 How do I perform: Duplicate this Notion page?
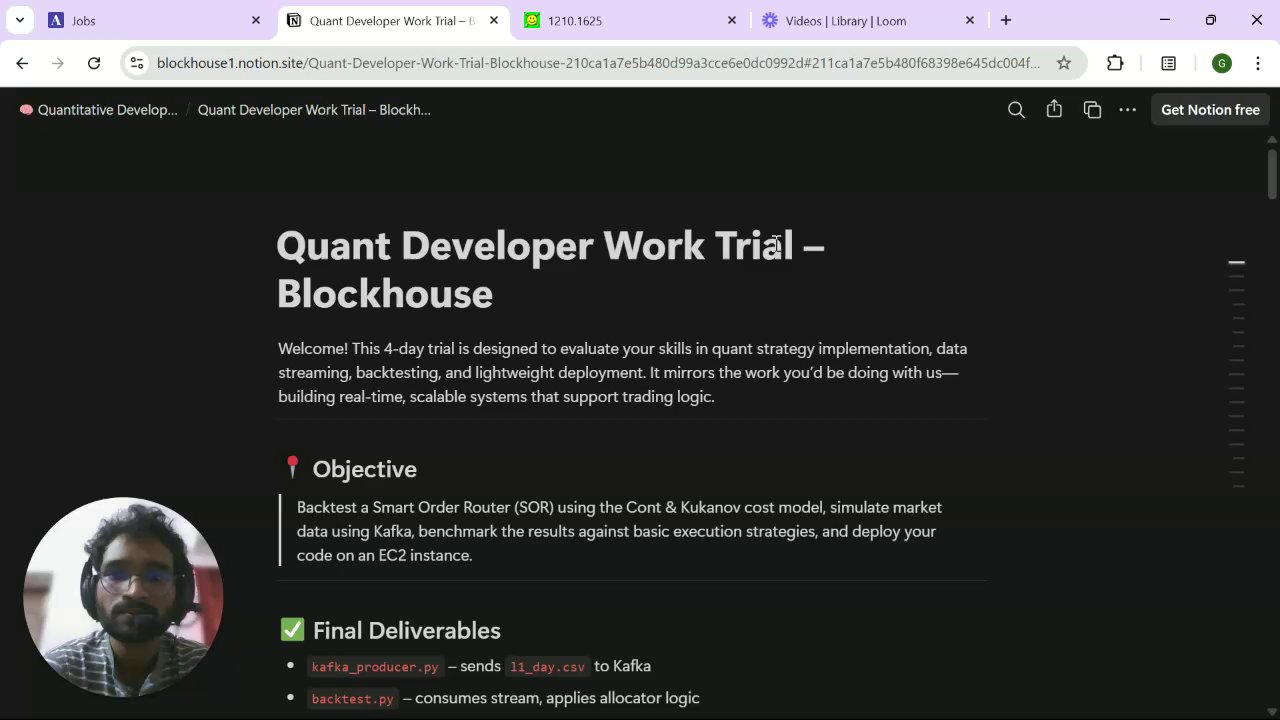(1092, 110)
